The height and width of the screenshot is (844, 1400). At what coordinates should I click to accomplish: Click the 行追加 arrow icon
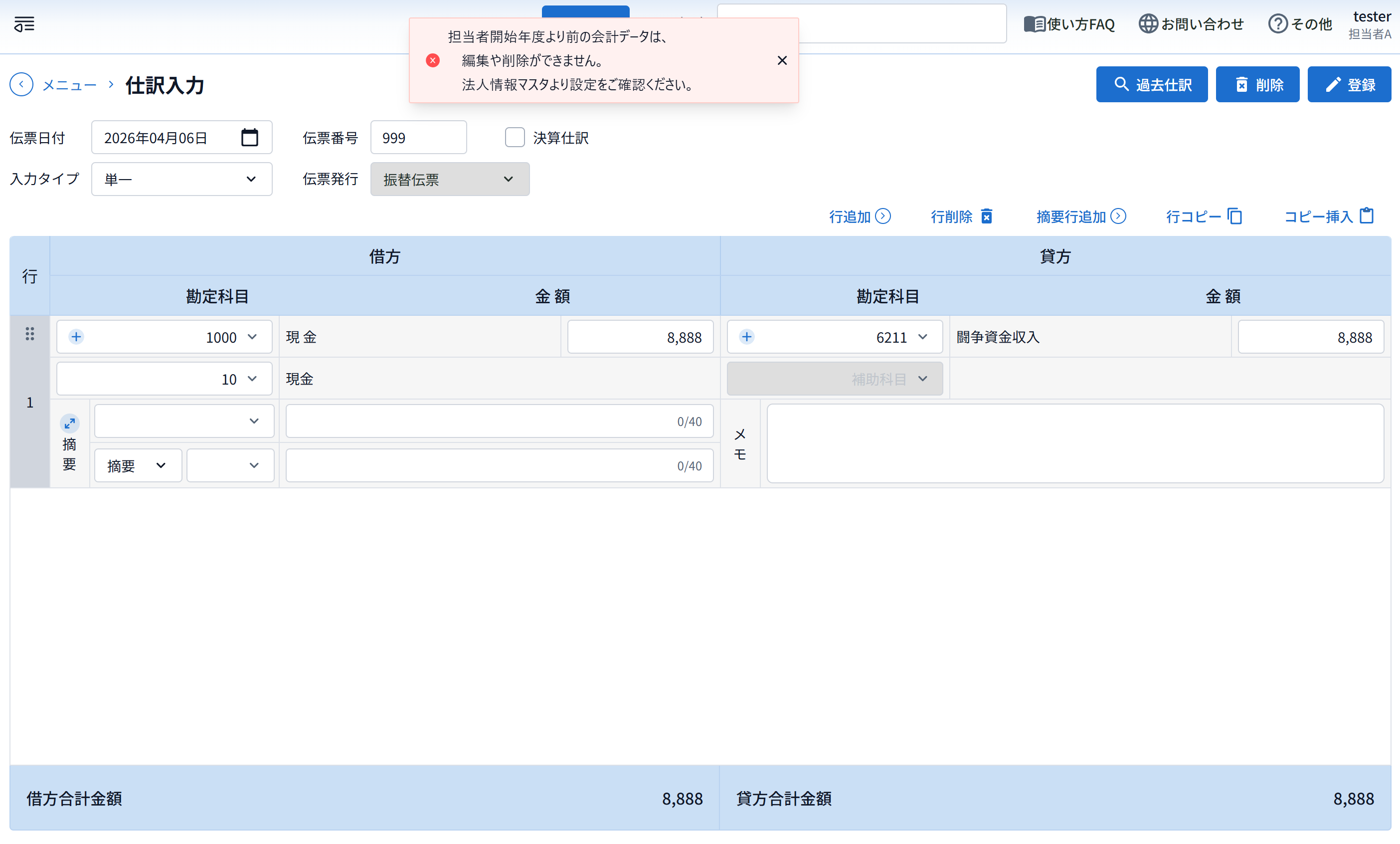coord(883,216)
